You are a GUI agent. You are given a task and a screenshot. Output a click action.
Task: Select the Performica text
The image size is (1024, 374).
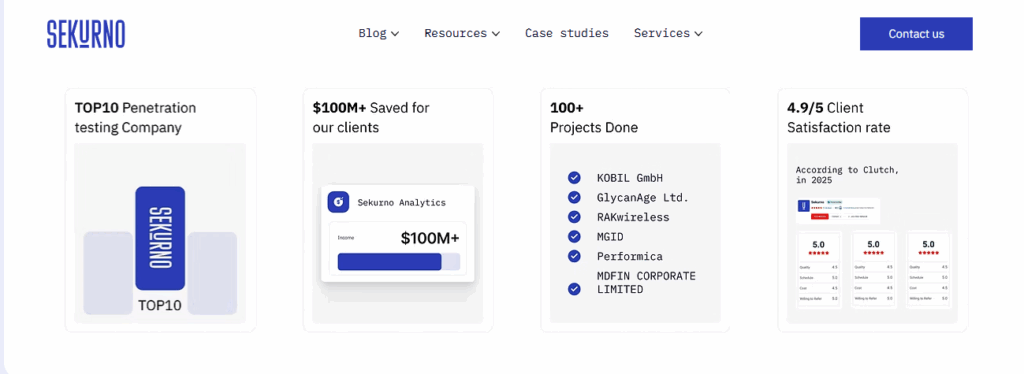[630, 256]
